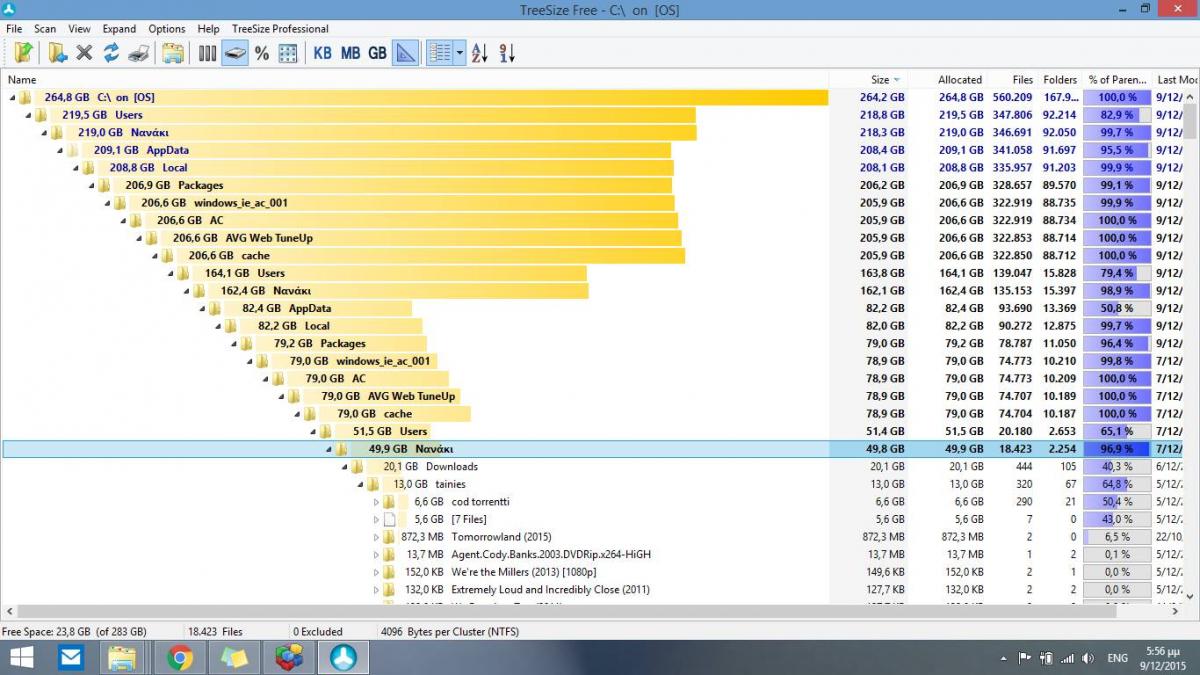Click the print report icon
The width and height of the screenshot is (1200, 675).
138,53
